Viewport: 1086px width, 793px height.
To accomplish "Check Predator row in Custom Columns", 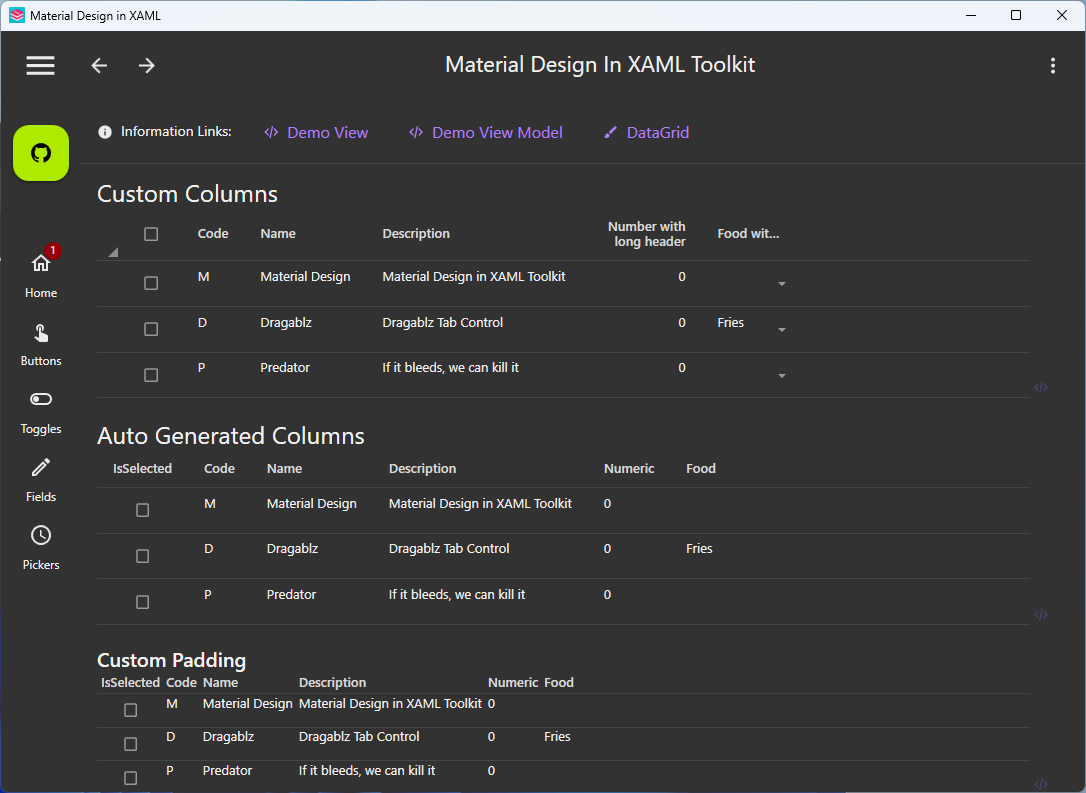I will pyautogui.click(x=151, y=375).
